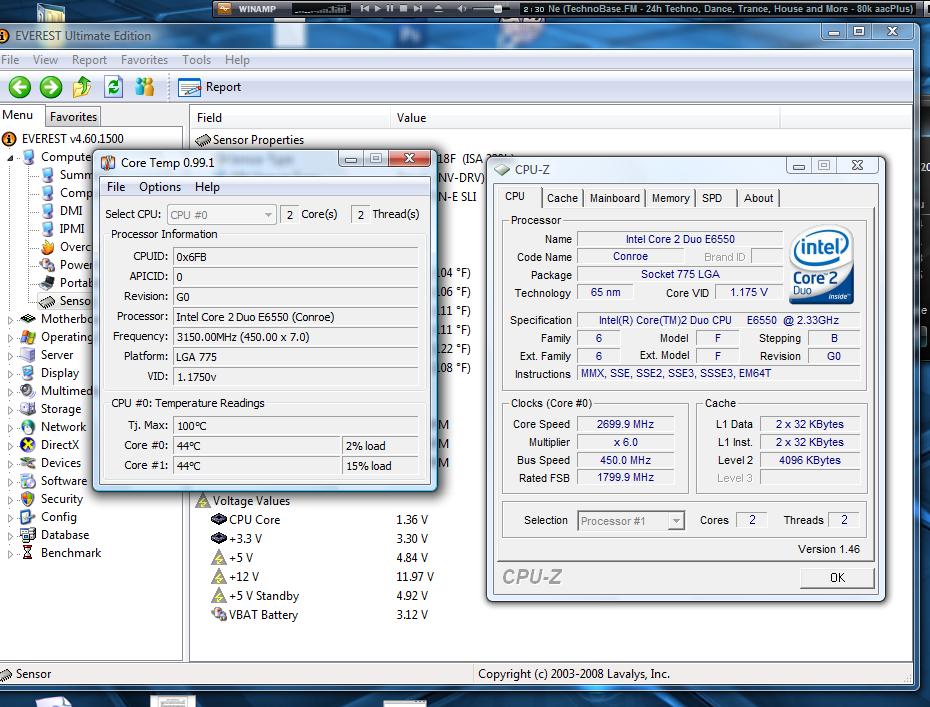This screenshot has height=707, width=930.
Task: Switch to About tab in CPU-Z
Action: [x=758, y=198]
